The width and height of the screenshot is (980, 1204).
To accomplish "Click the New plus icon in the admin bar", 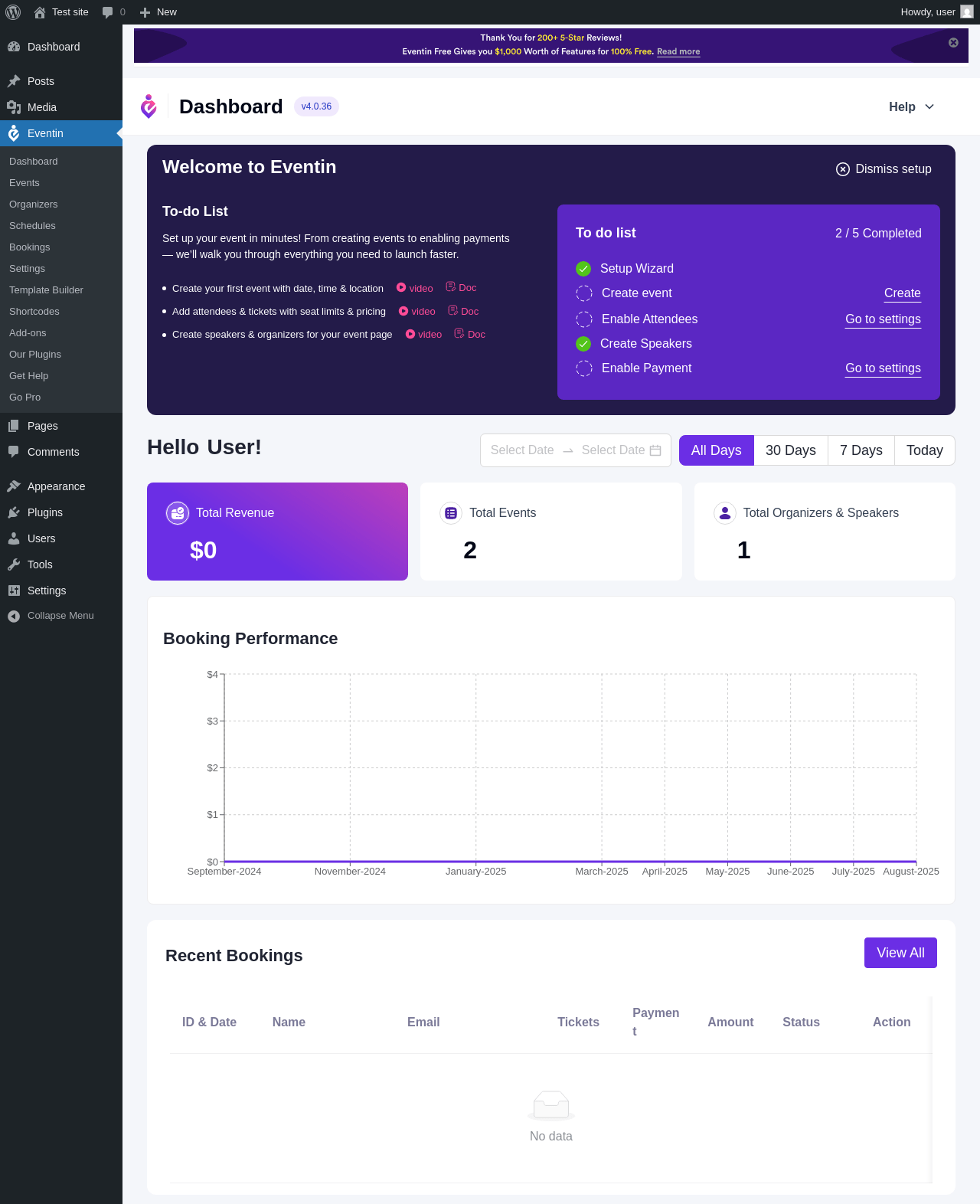I will [145, 12].
